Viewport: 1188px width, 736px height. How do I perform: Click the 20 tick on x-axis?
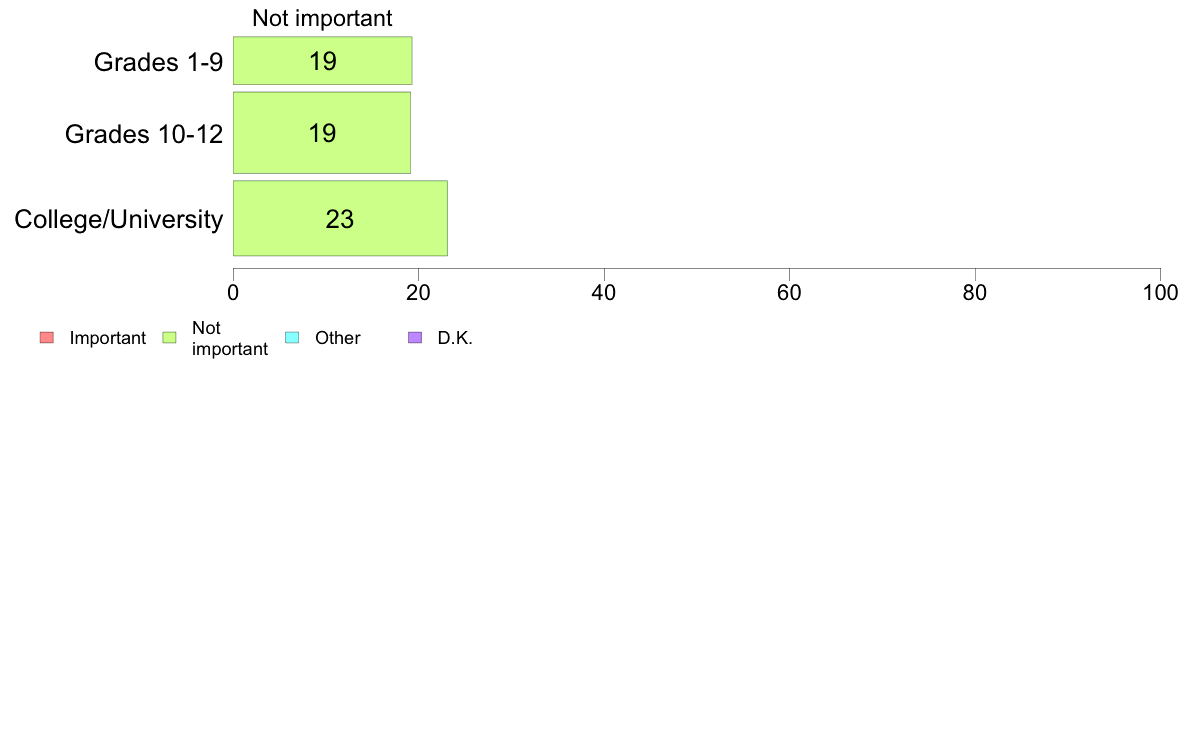[x=418, y=293]
